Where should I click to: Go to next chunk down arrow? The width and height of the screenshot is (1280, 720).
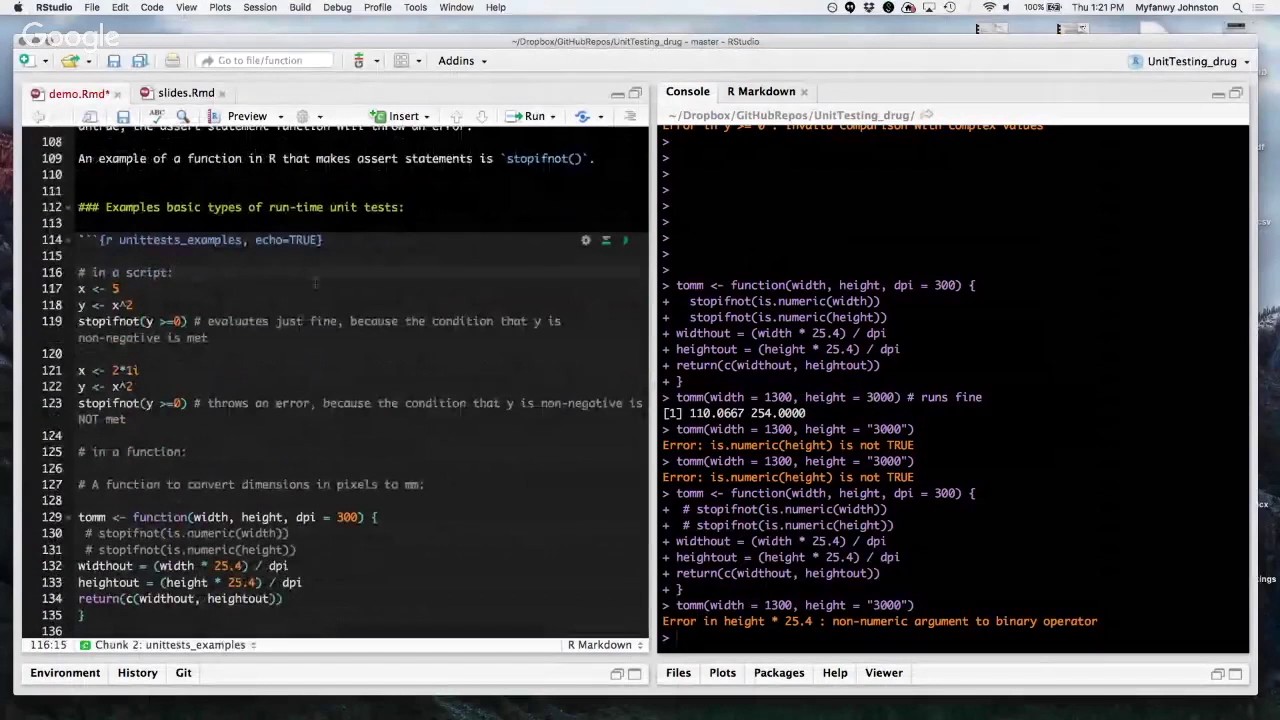(481, 117)
